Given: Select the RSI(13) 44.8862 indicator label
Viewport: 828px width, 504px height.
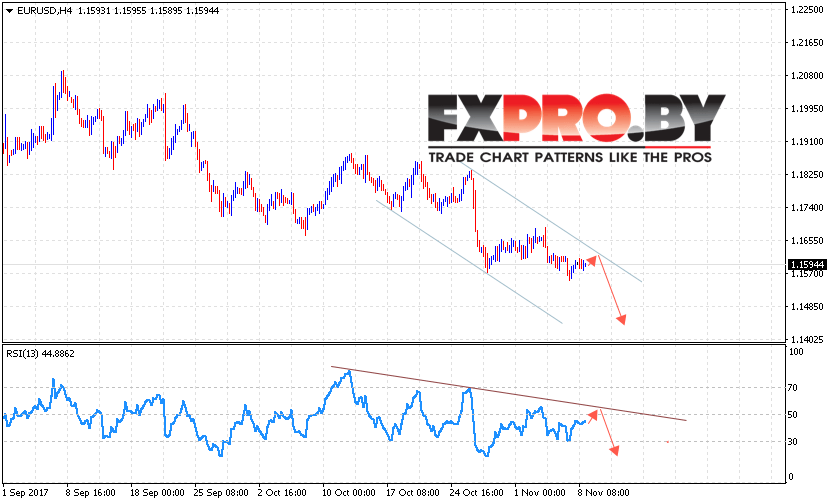Looking at the screenshot, I should pos(40,353).
